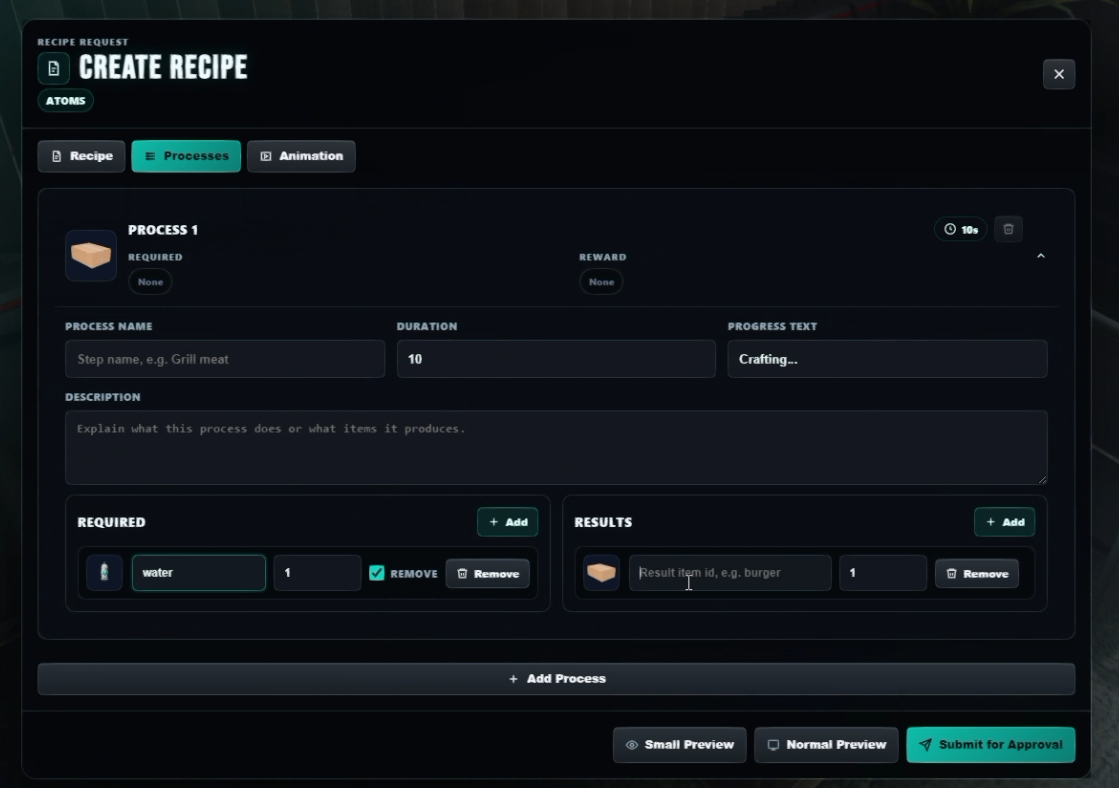The height and width of the screenshot is (788, 1119).
Task: Click the 10s clock duration badge
Action: click(x=961, y=229)
